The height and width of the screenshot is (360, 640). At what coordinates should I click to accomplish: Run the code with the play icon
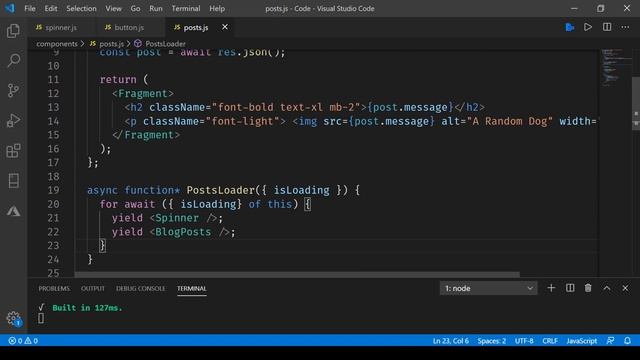click(588, 27)
